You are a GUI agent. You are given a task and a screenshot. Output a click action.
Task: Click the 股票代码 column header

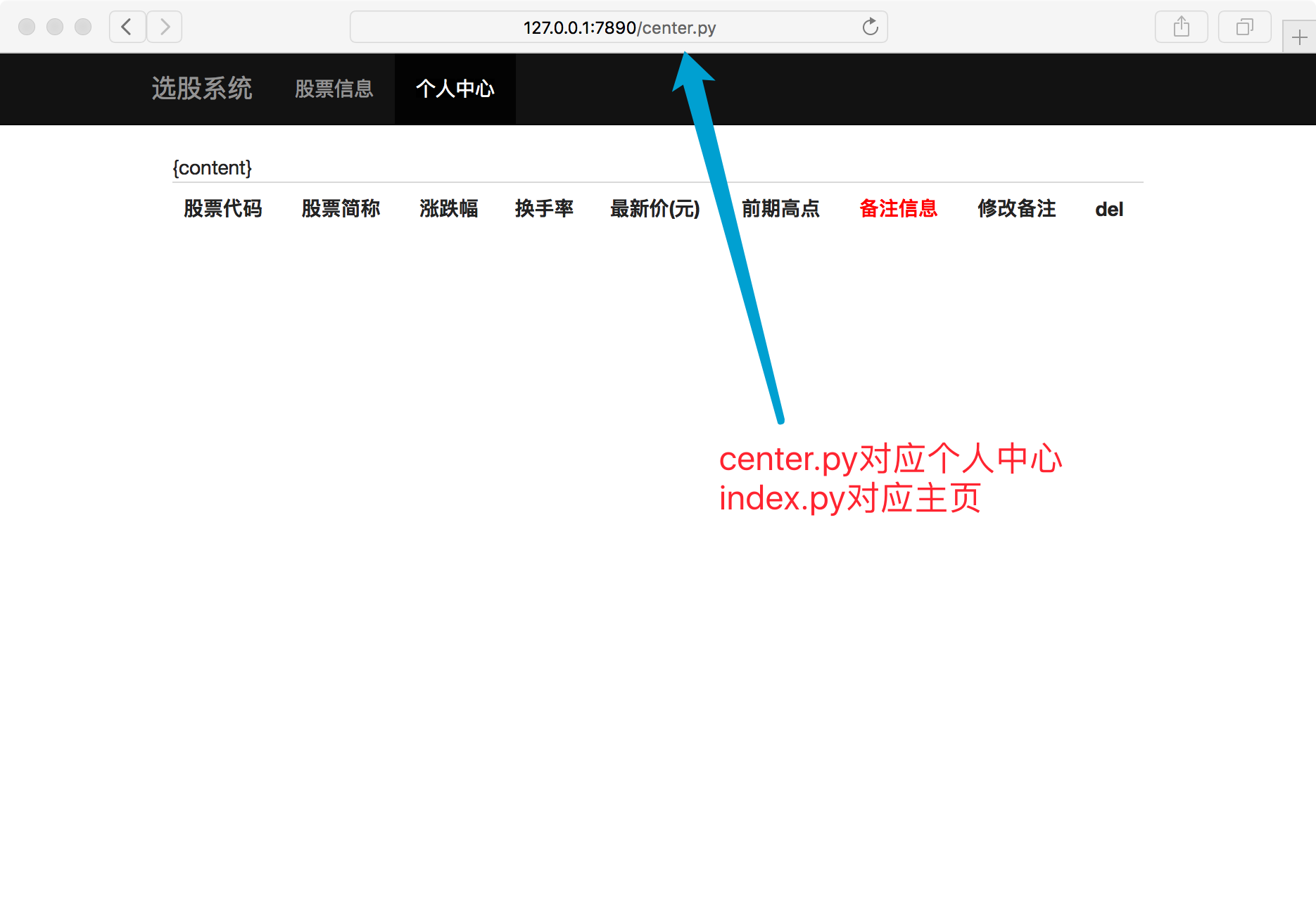pos(223,209)
